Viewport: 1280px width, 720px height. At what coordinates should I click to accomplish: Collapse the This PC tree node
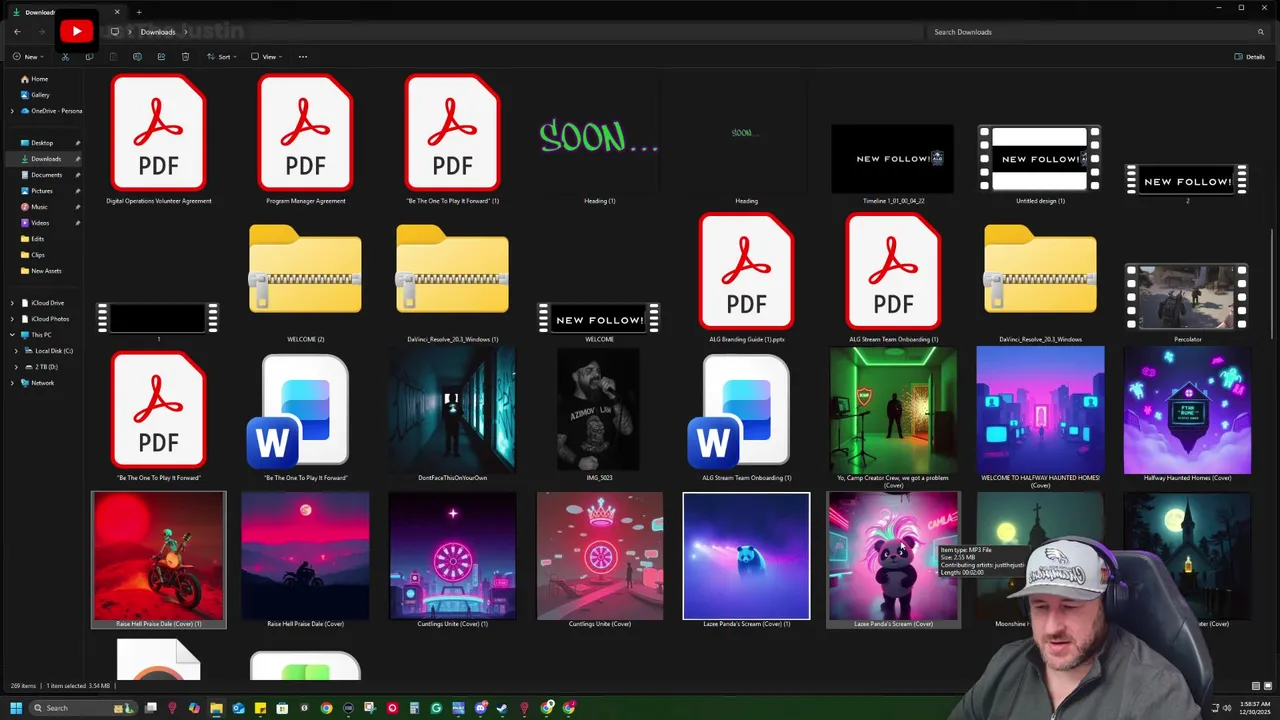coord(12,335)
